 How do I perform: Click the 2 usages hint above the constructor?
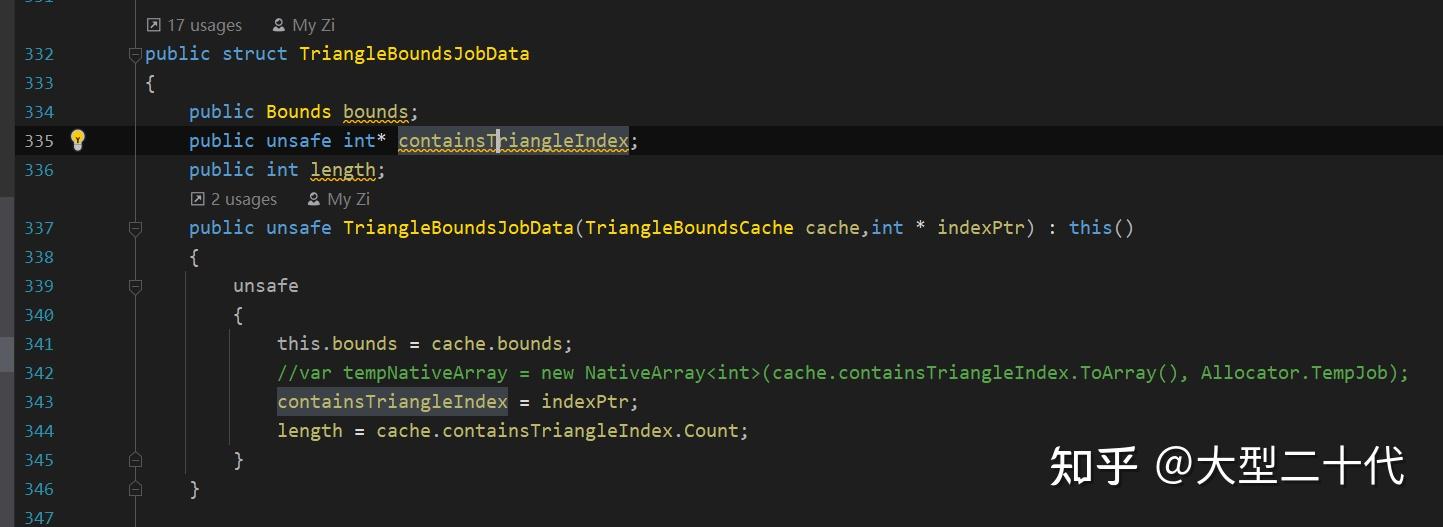pyautogui.click(x=234, y=199)
